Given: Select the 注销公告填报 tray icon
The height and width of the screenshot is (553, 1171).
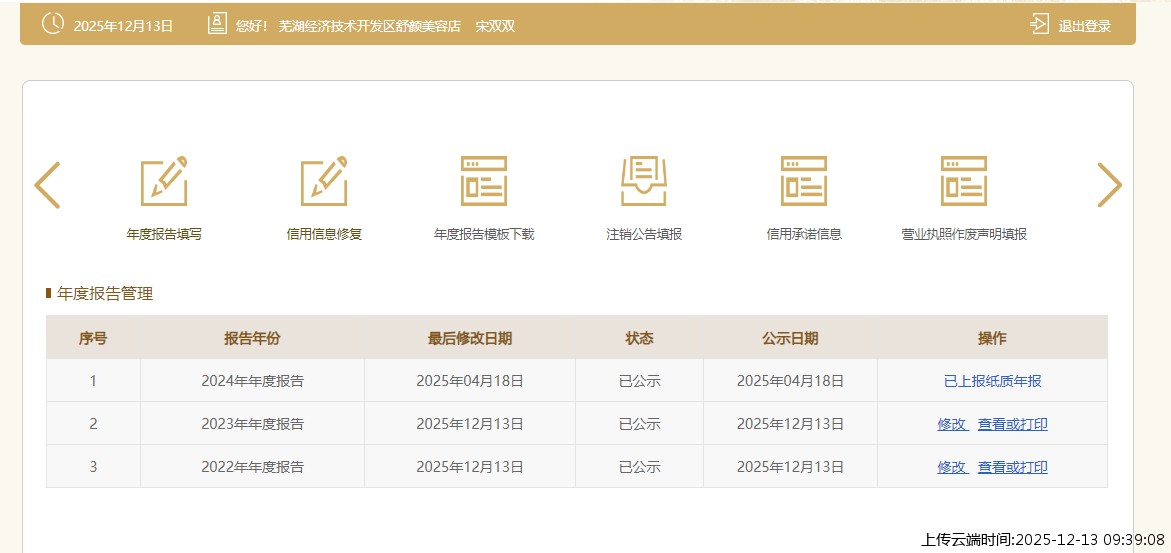Looking at the screenshot, I should pyautogui.click(x=644, y=182).
